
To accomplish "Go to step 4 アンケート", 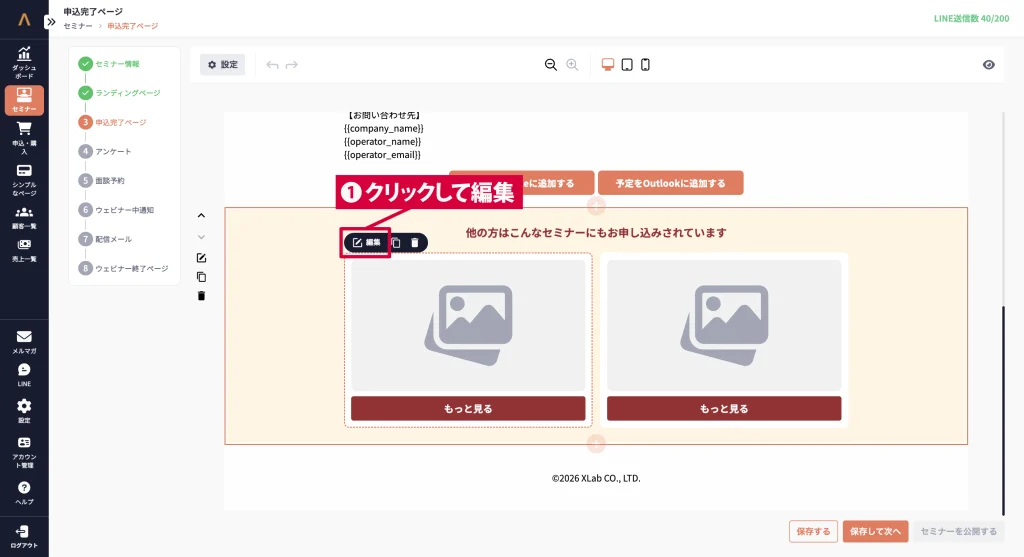I will [x=112, y=151].
